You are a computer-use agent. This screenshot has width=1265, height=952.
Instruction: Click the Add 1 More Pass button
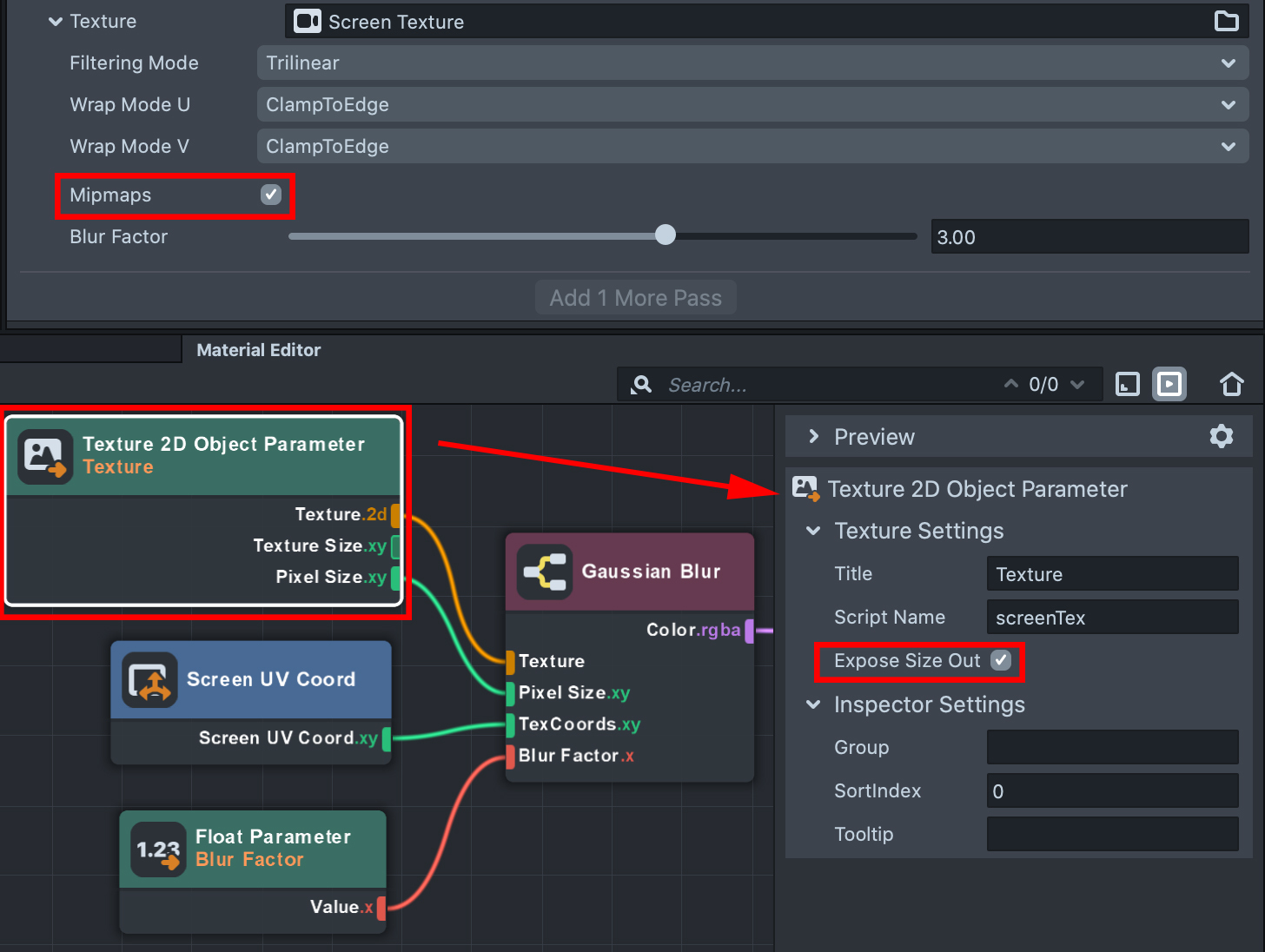[635, 298]
